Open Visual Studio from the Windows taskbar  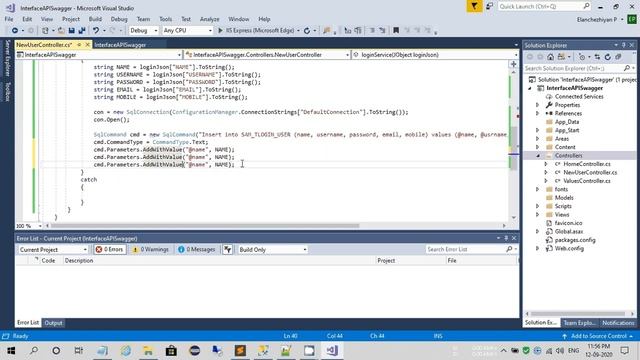[332, 351]
